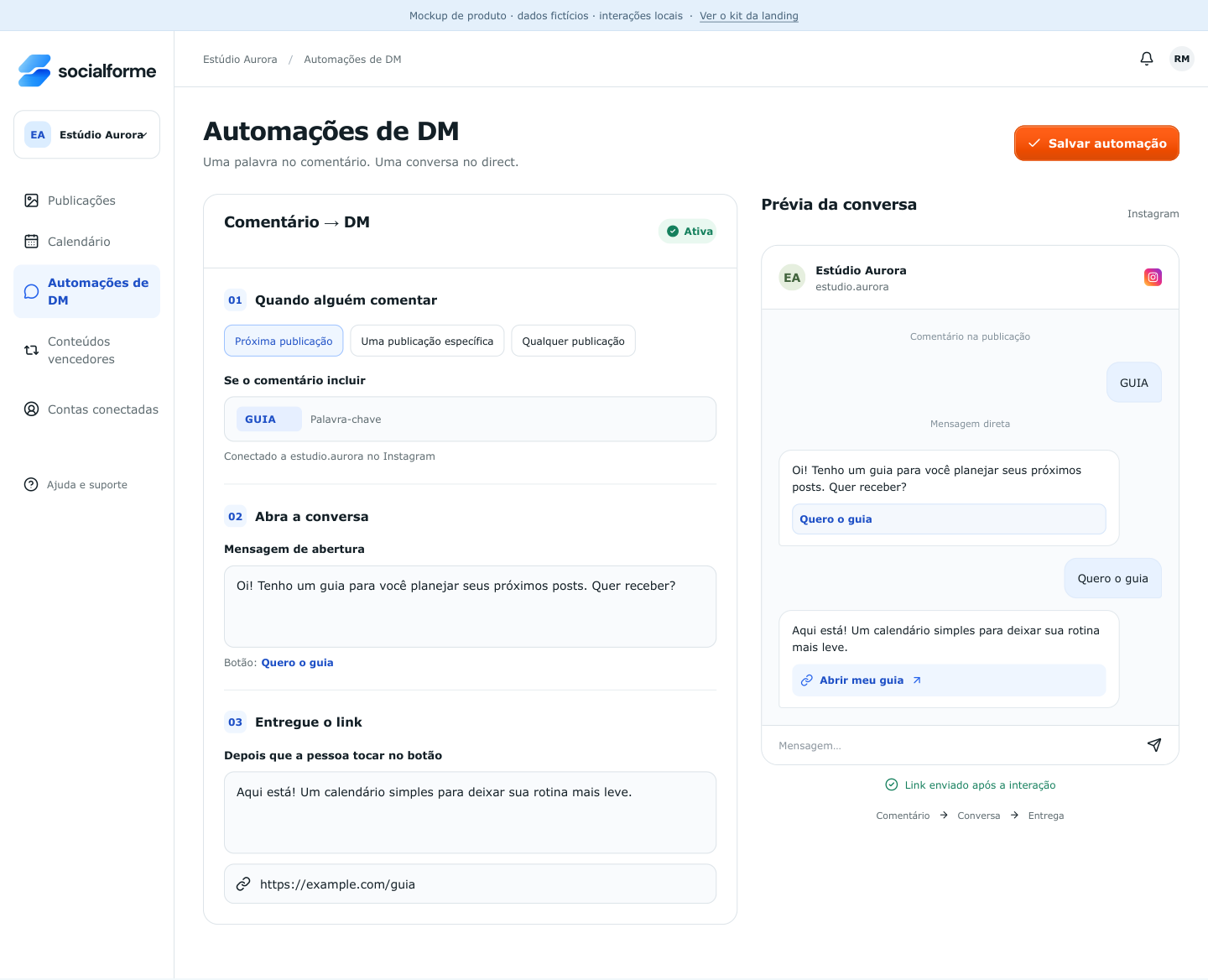Click the send paper-plane icon
Viewport: 1208px width, 980px height.
(x=1154, y=745)
